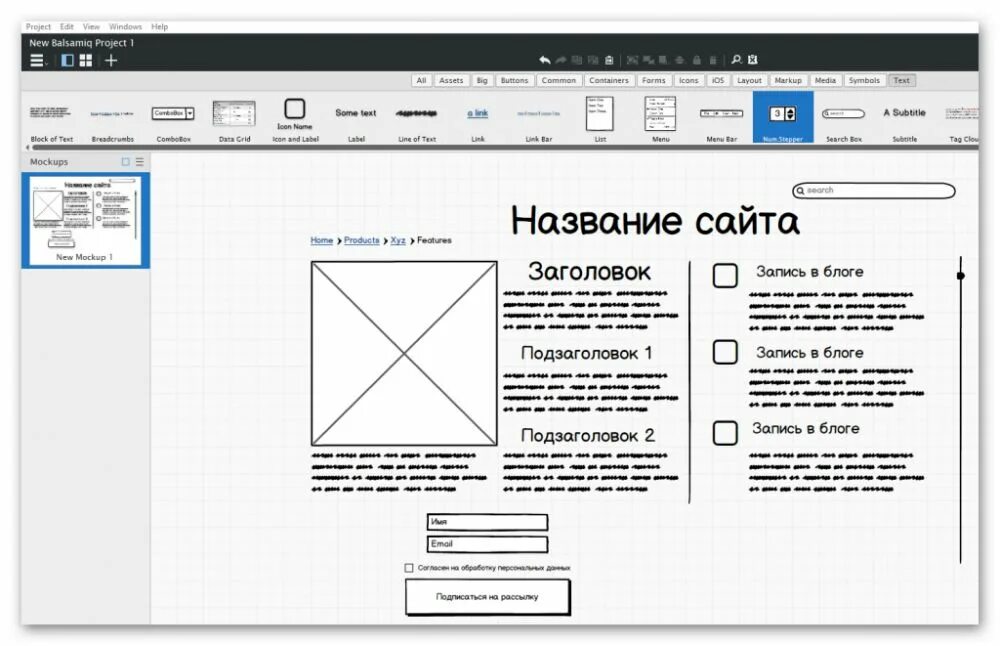This screenshot has width=1000, height=646.
Task: Click the Undo arrow
Action: click(x=544, y=60)
